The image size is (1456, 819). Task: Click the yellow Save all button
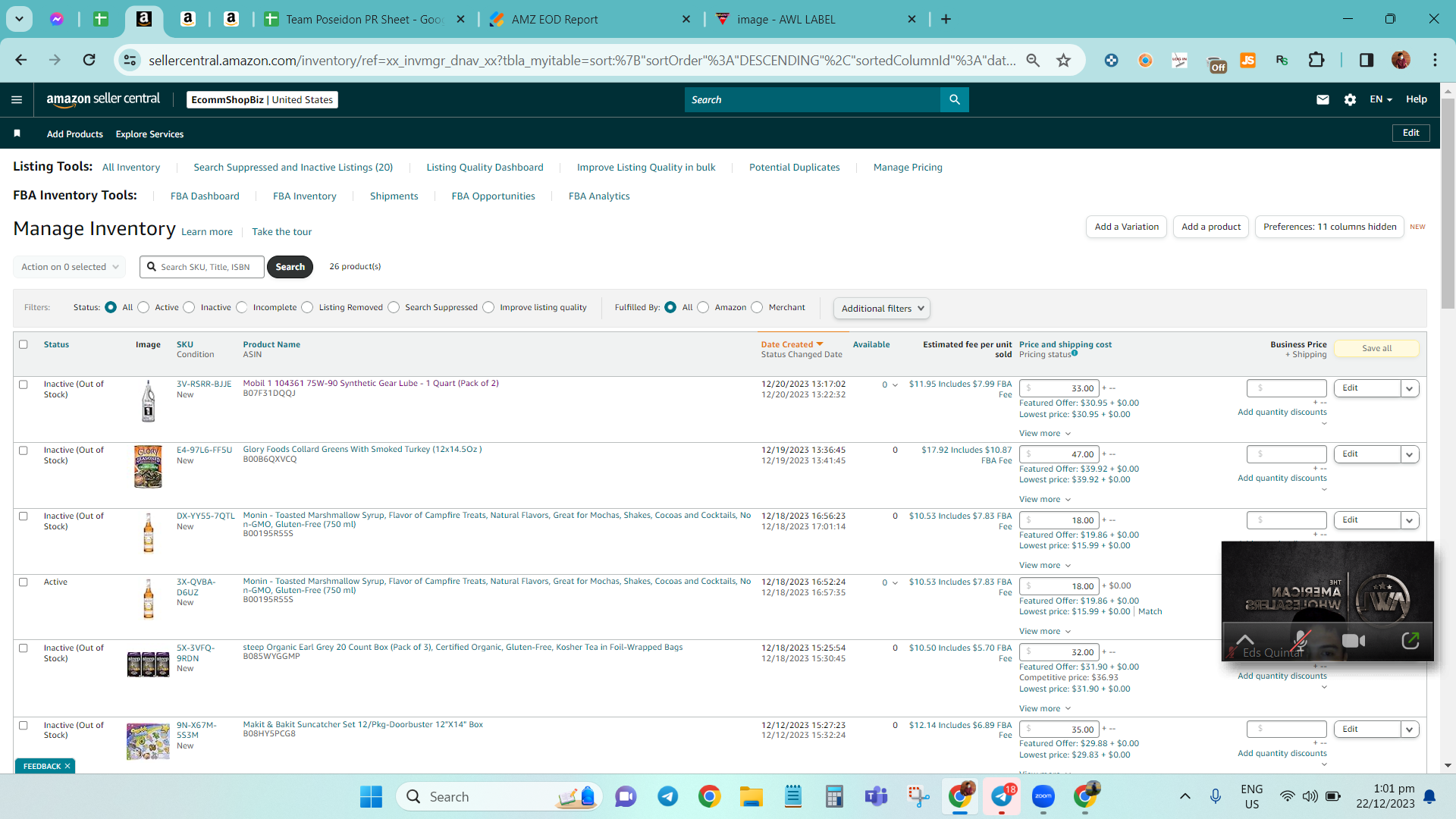click(x=1376, y=348)
